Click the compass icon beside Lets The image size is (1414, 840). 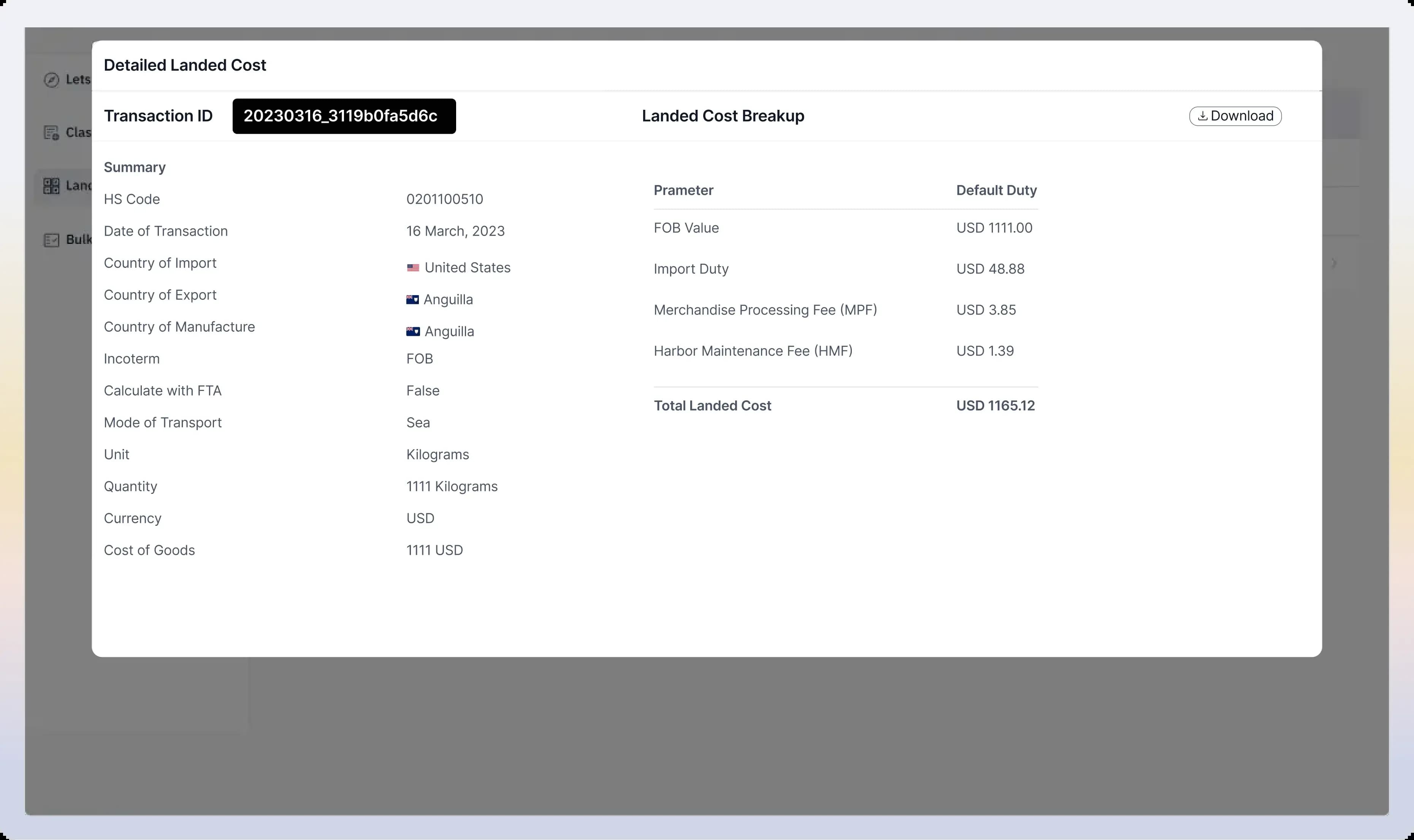52,80
